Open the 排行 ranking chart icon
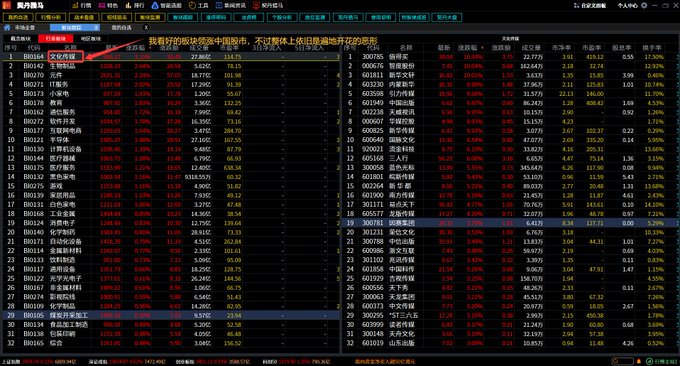The height and width of the screenshot is (366, 680). [x=129, y=6]
